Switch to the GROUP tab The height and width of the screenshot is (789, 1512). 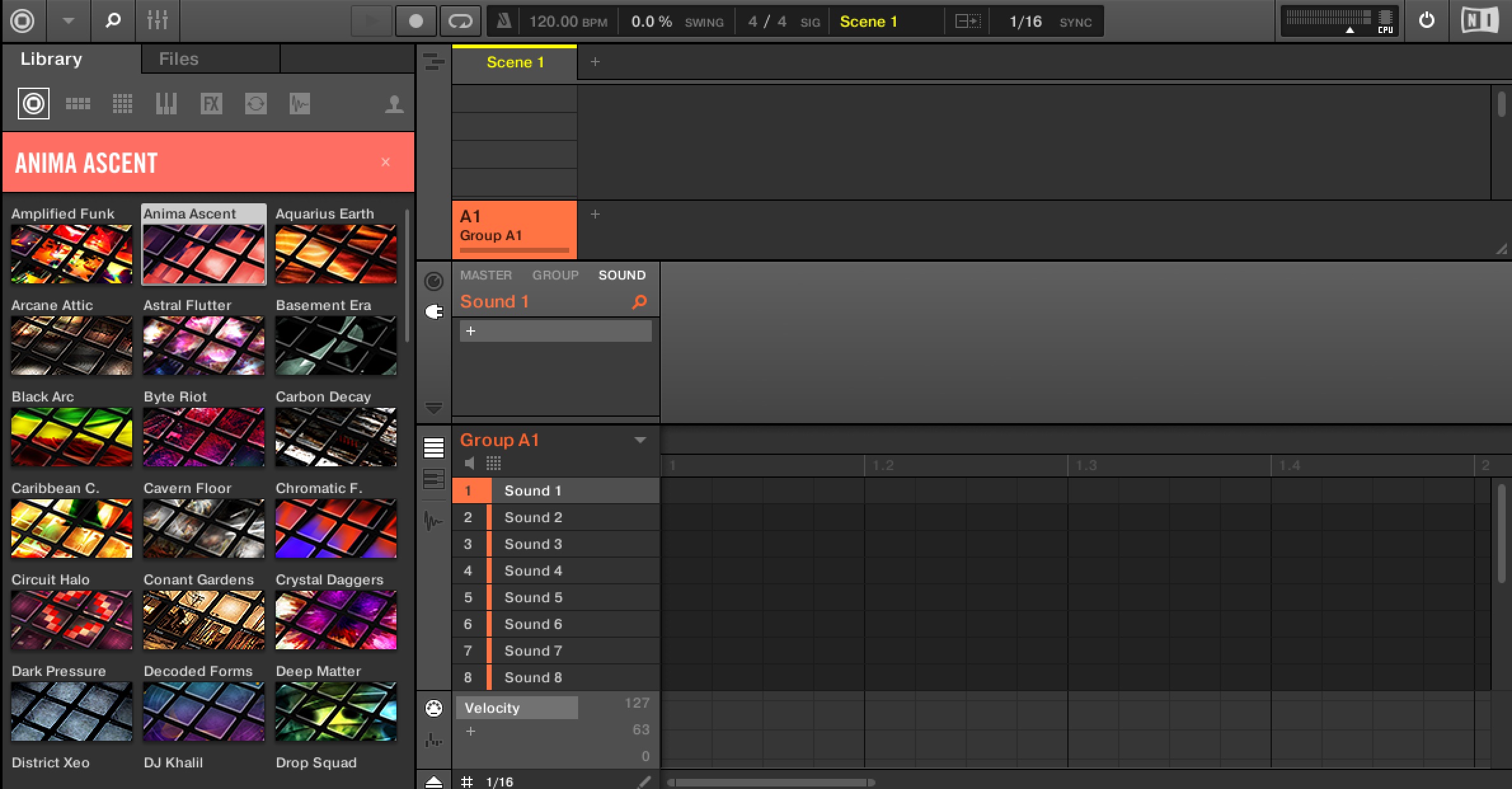(x=555, y=275)
